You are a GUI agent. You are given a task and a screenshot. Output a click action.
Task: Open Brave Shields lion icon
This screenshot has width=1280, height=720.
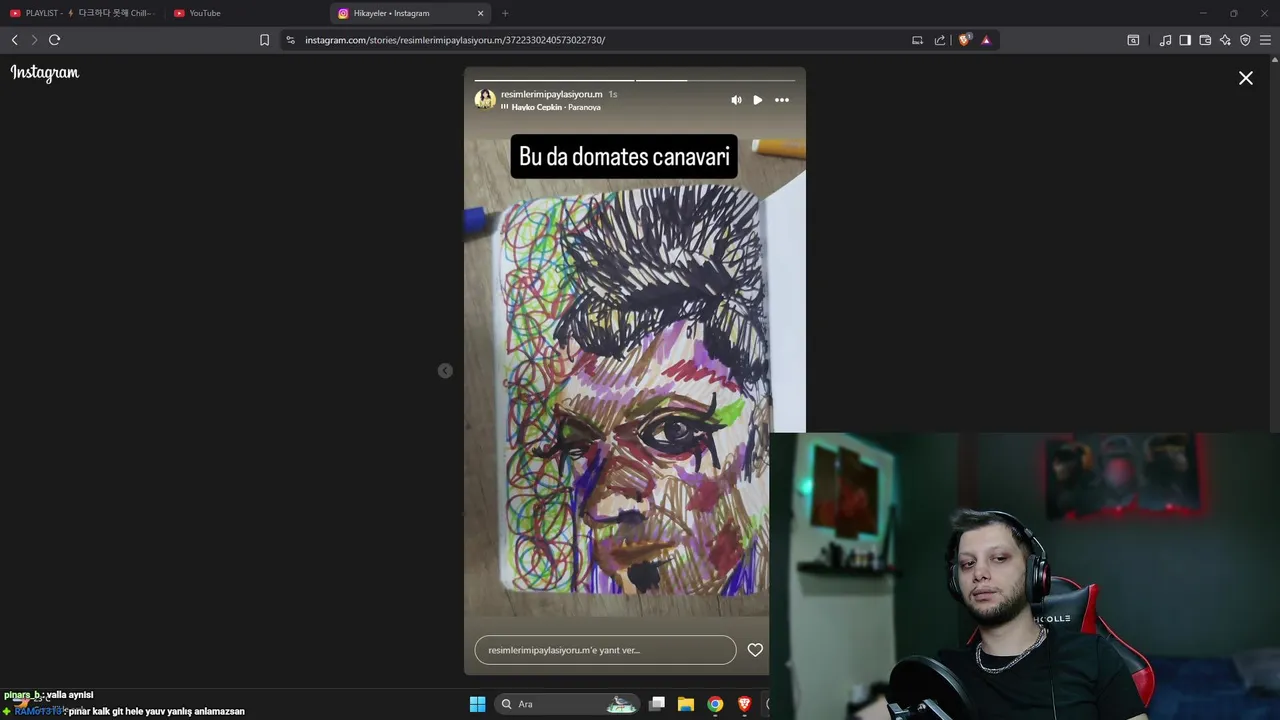pyautogui.click(x=964, y=40)
